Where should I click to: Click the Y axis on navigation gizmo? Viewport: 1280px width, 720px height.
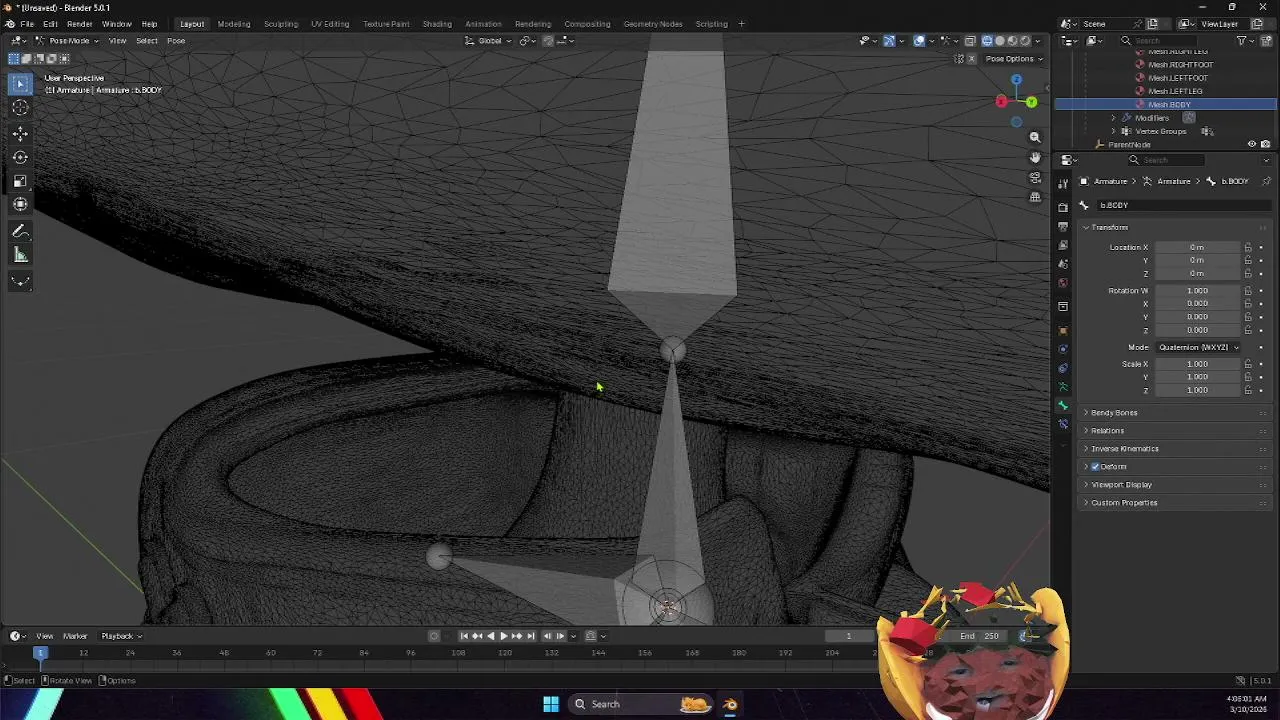point(1031,101)
